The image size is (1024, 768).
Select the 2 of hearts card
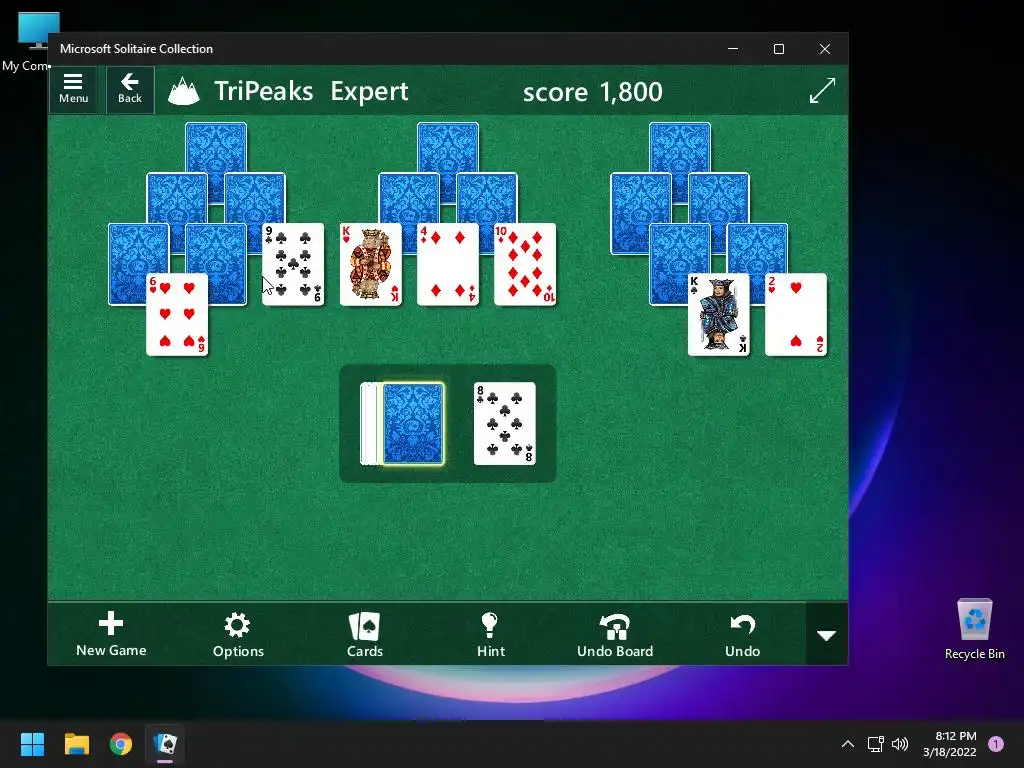(x=795, y=315)
